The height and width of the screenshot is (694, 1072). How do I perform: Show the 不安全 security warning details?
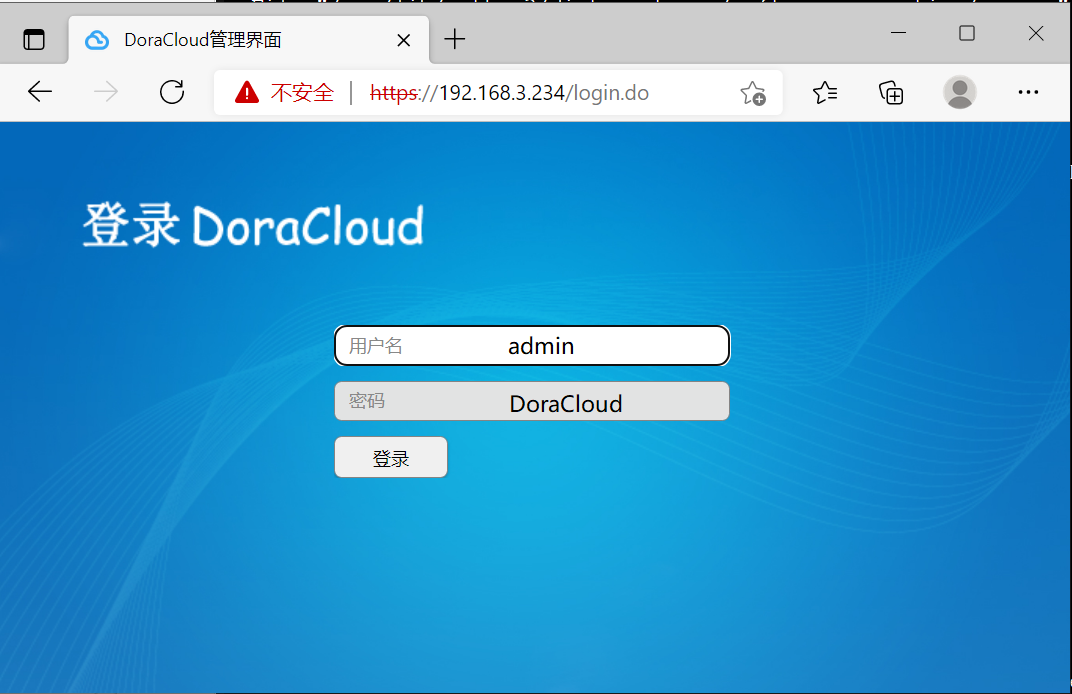(284, 92)
